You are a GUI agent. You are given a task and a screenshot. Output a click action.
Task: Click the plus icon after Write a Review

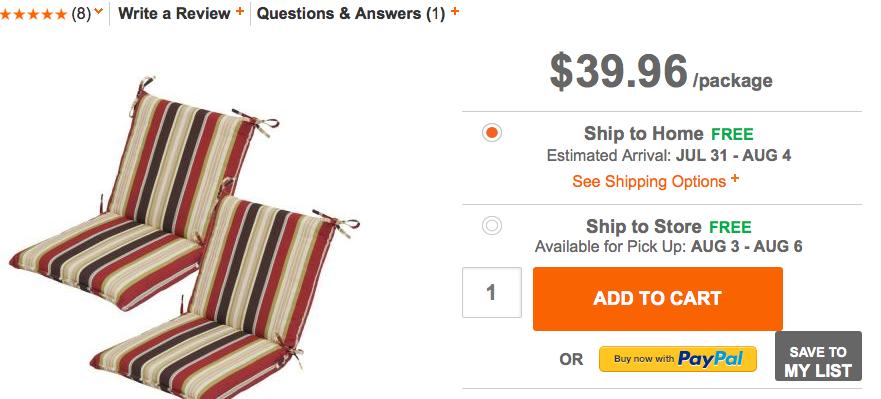pyautogui.click(x=239, y=11)
